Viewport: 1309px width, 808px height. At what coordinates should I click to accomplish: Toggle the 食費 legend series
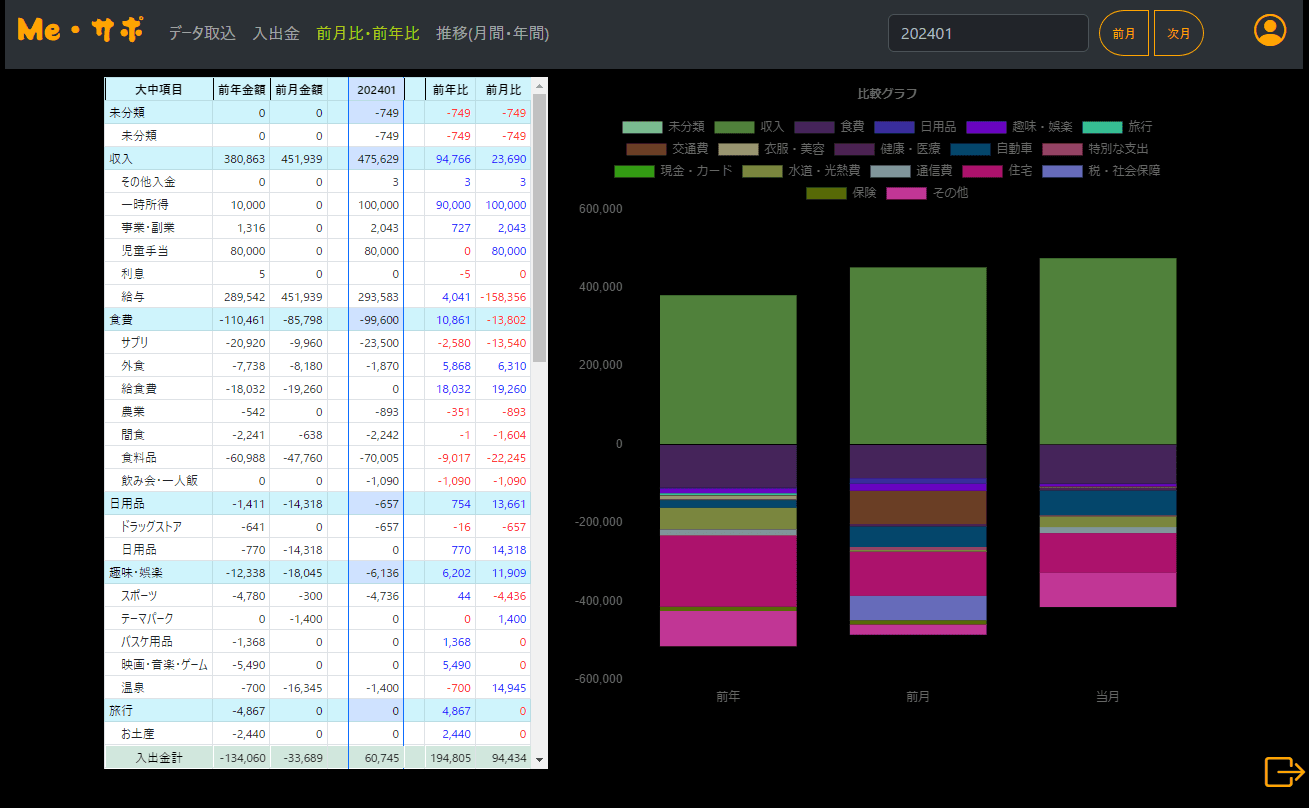pos(830,127)
